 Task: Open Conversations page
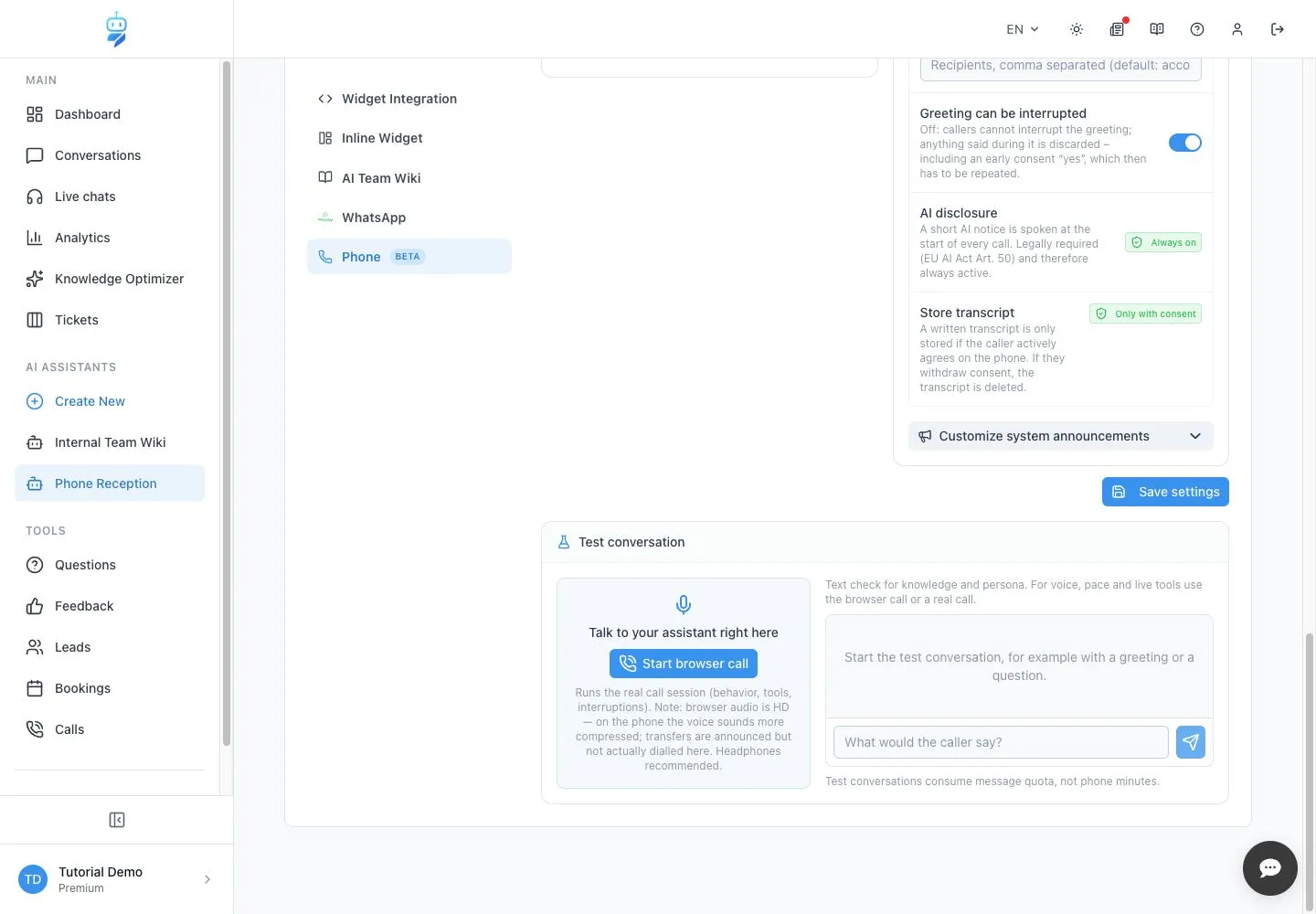110,155
